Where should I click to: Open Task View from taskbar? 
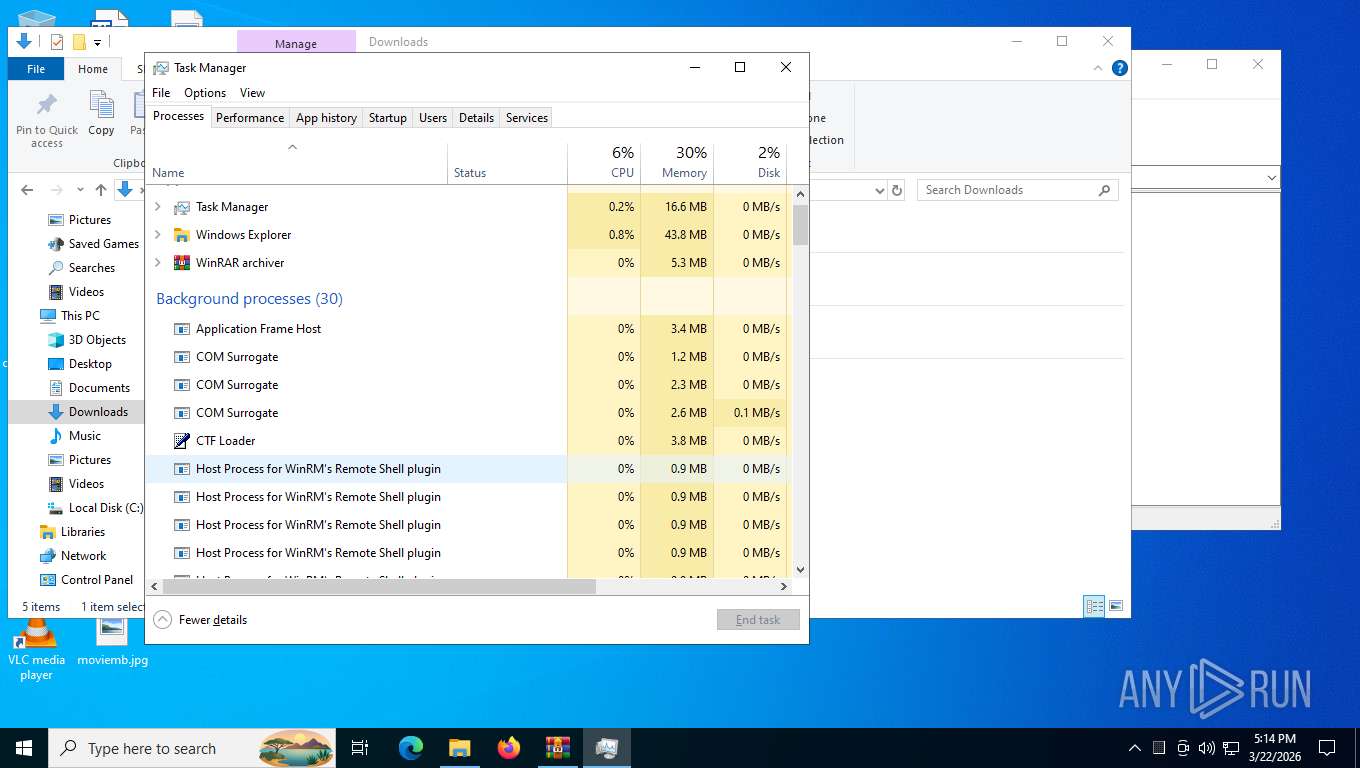point(360,747)
